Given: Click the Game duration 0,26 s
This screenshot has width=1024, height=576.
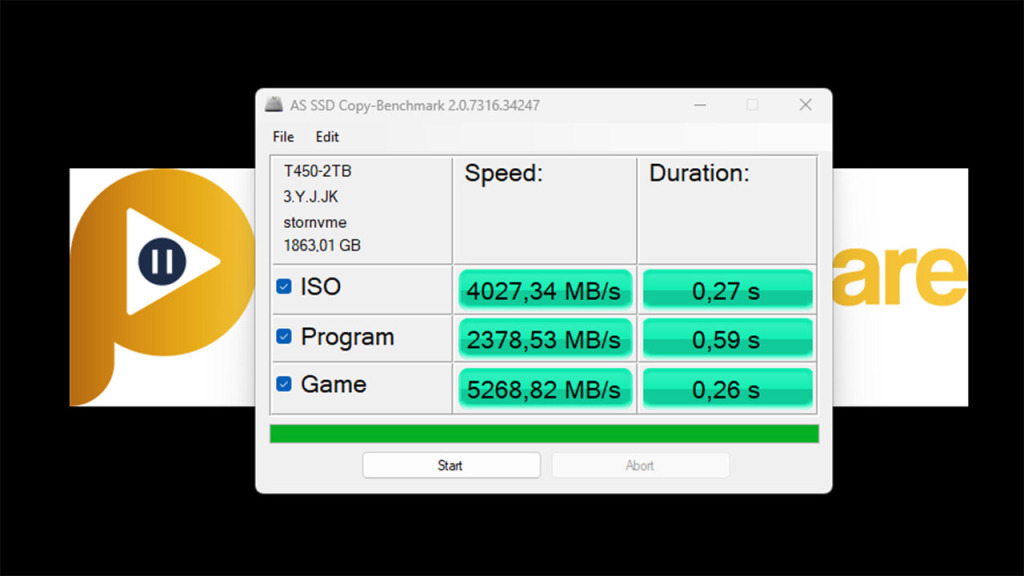Looking at the screenshot, I should (727, 389).
